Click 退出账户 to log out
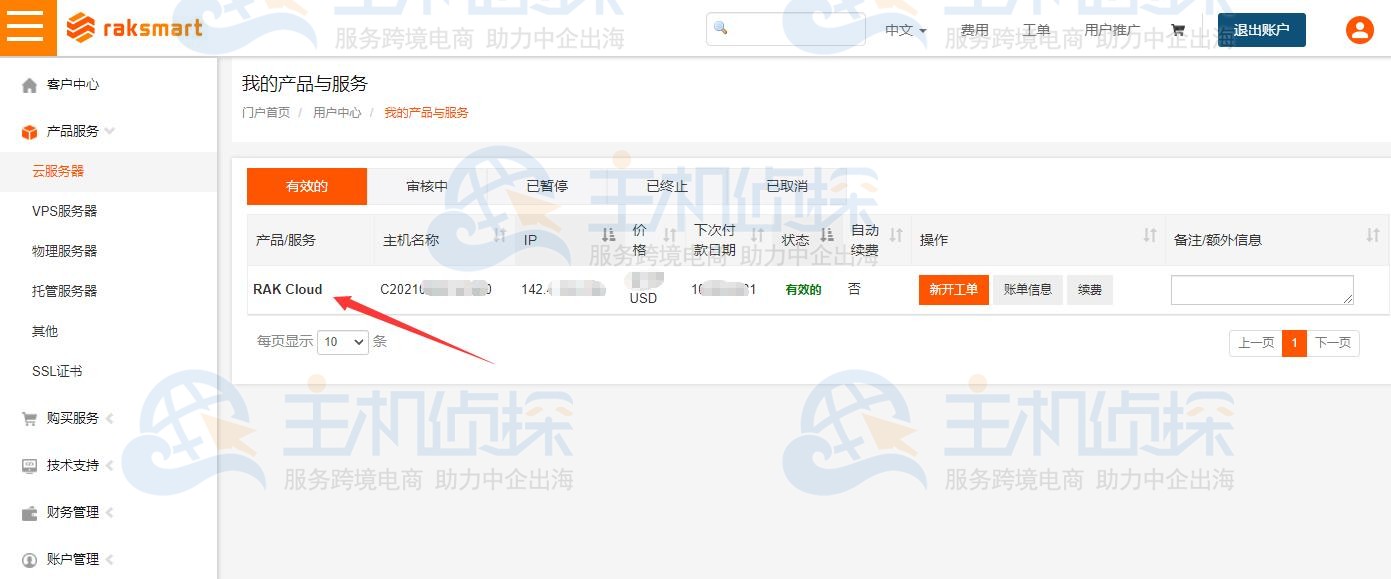1391x579 pixels. tap(1261, 30)
